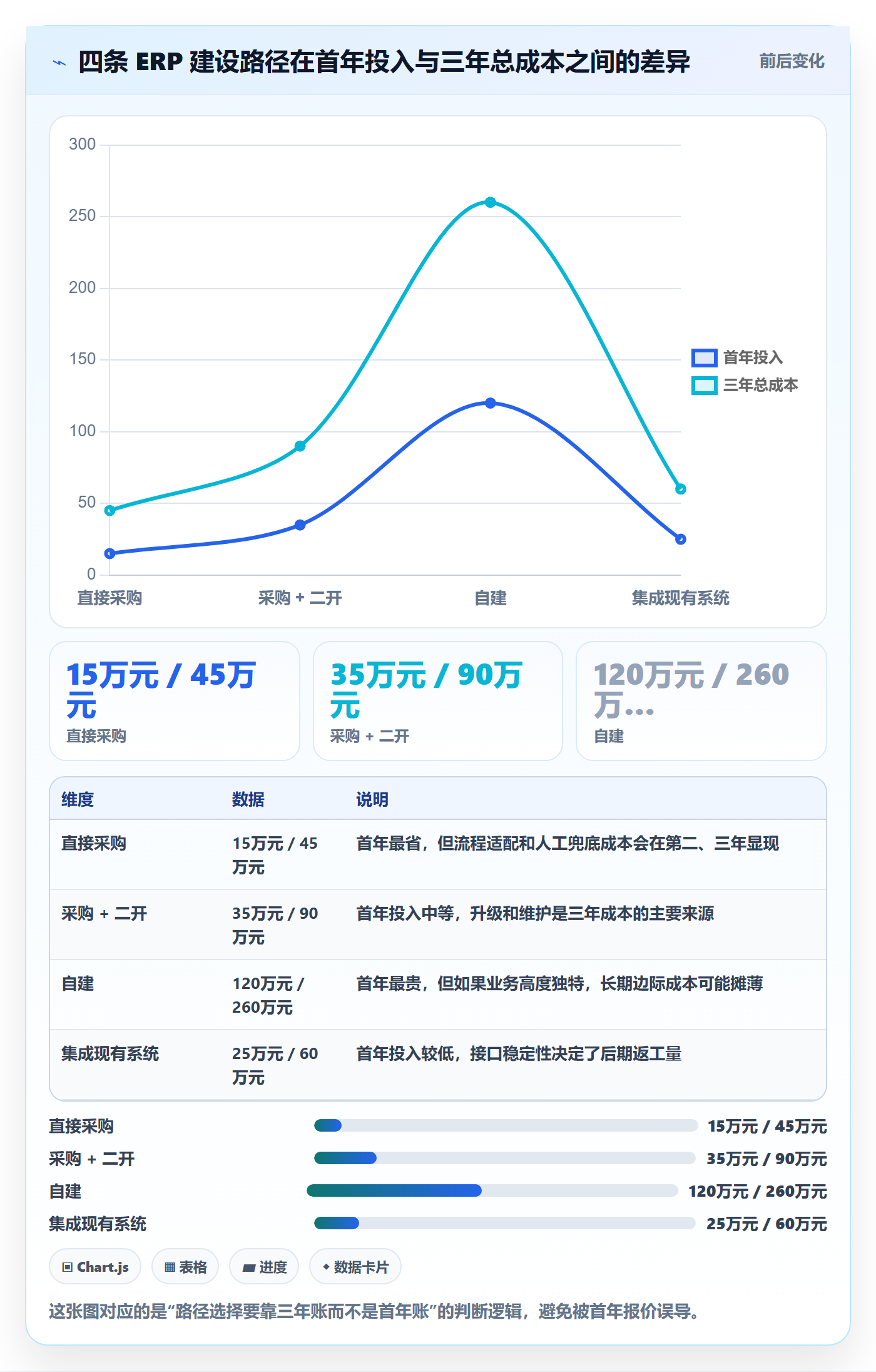
Task: Select the Chart.js tag
Action: click(x=95, y=1267)
